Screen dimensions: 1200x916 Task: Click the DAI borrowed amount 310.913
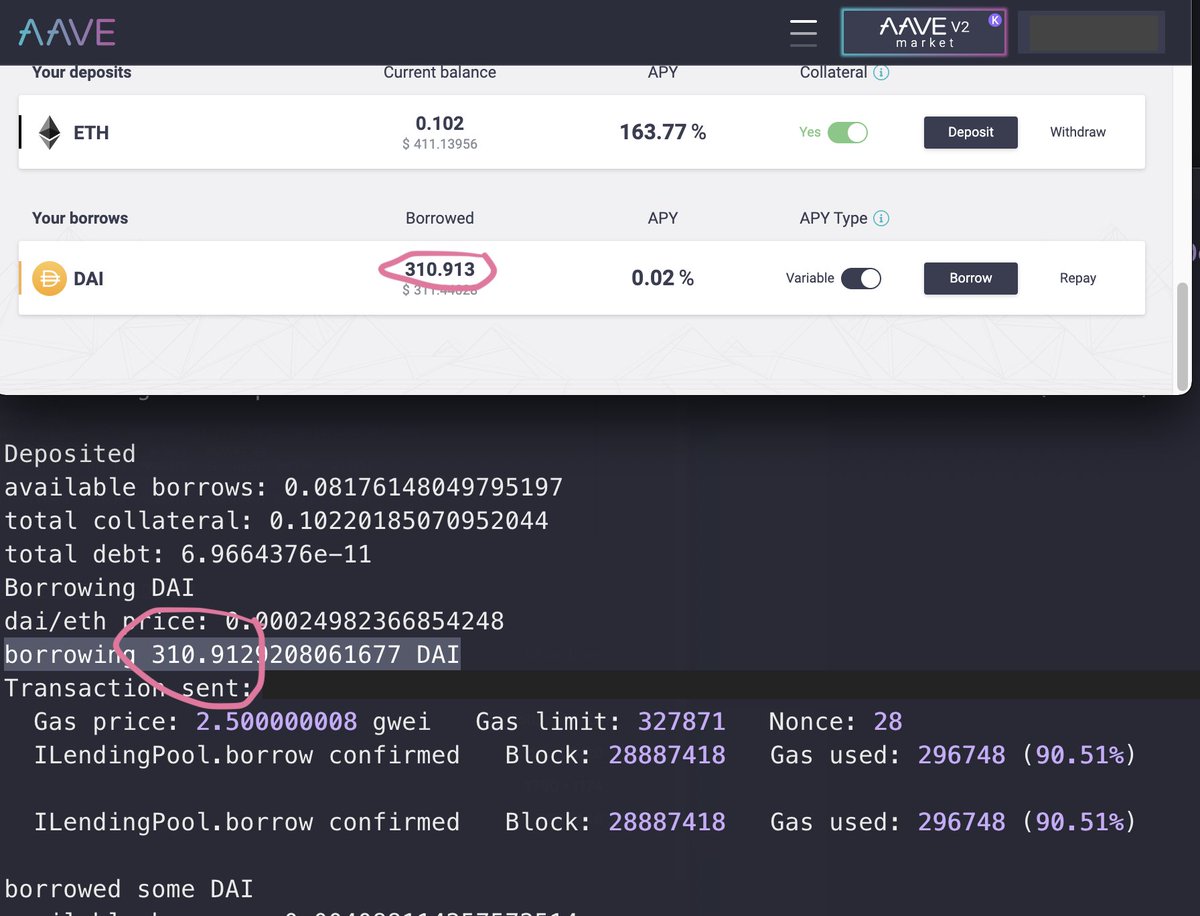tap(440, 269)
